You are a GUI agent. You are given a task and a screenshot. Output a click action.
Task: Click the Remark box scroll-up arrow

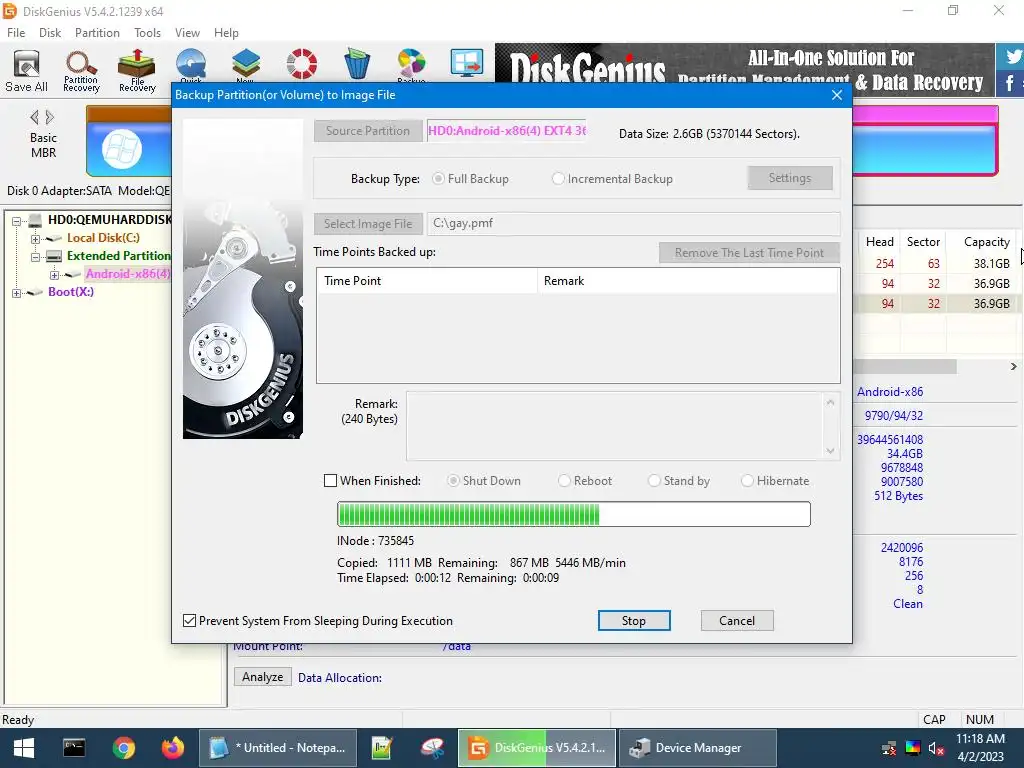point(830,402)
